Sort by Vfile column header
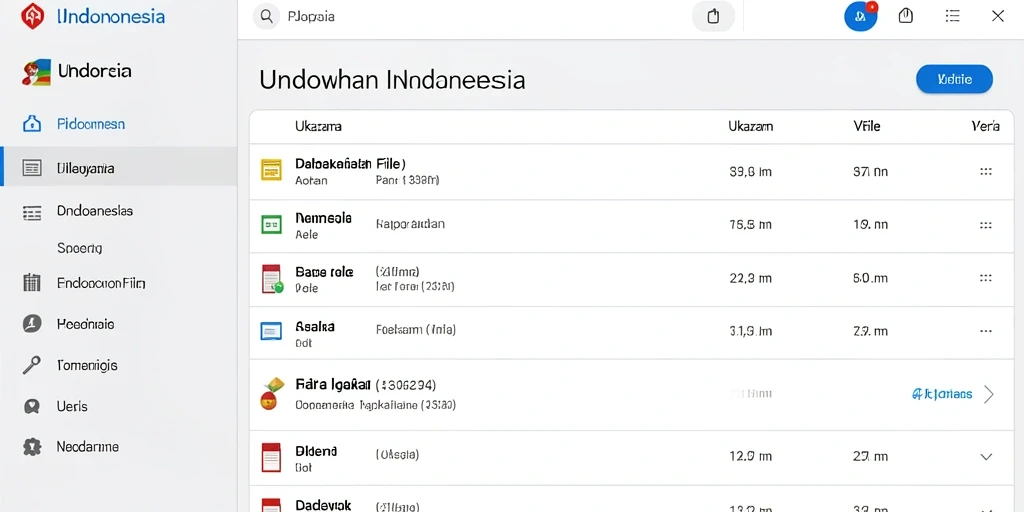The height and width of the screenshot is (512, 1024). tap(867, 127)
